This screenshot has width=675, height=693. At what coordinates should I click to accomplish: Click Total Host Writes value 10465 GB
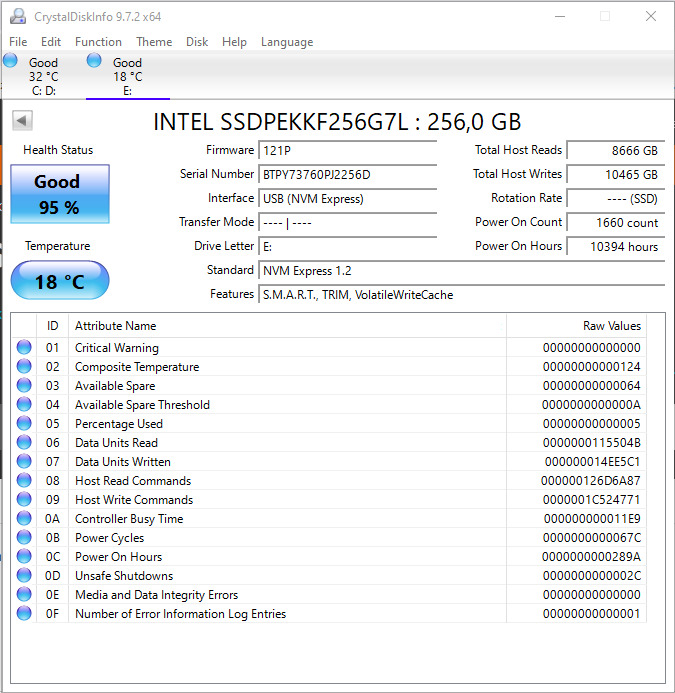[616, 175]
